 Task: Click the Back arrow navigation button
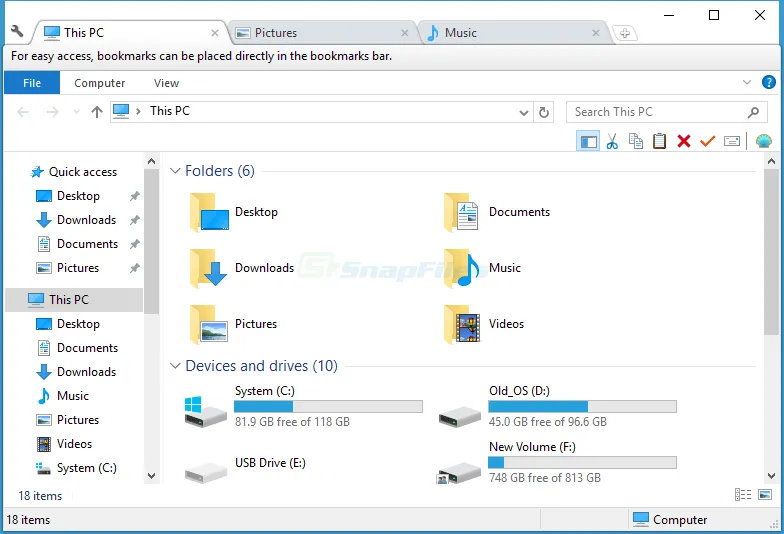(23, 112)
